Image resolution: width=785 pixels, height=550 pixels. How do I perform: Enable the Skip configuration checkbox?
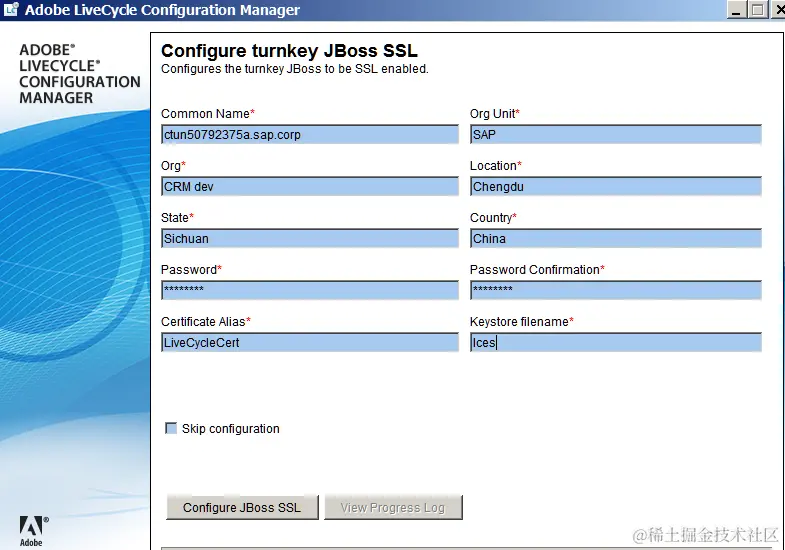(171, 428)
